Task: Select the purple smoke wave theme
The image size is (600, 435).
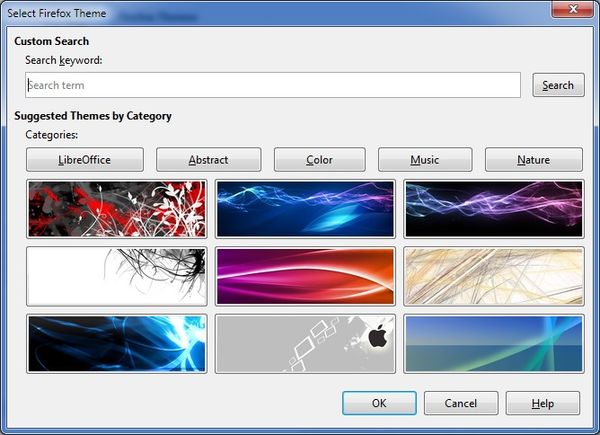Action: pyautogui.click(x=494, y=209)
